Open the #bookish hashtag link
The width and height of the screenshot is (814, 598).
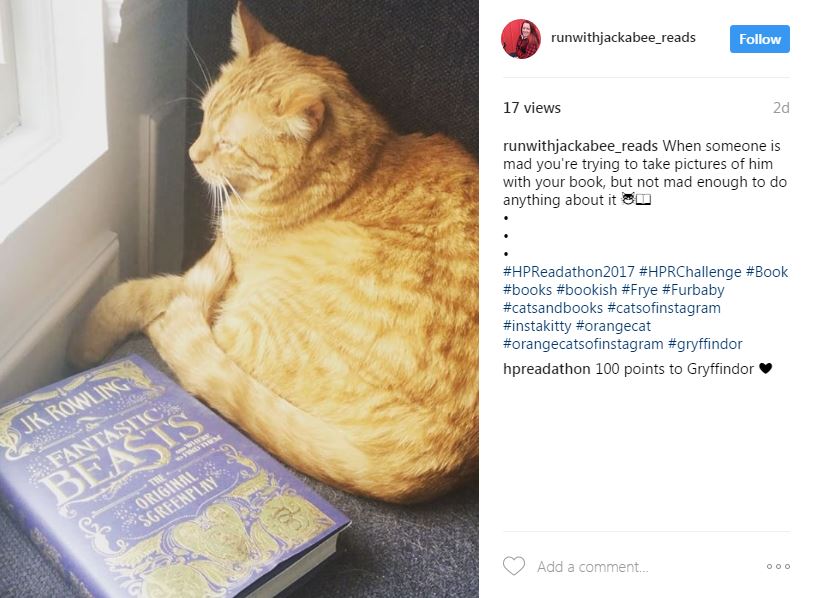[x=587, y=290]
